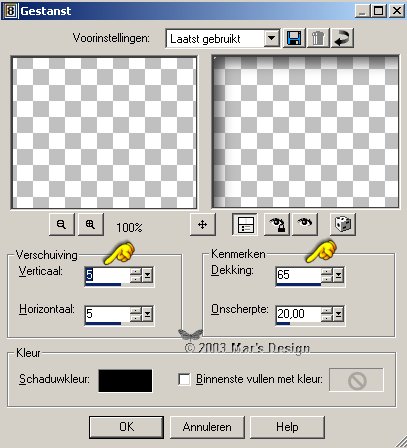This screenshot has height=448, width=407.
Task: Click the proof eye icon
Action: coord(305,225)
